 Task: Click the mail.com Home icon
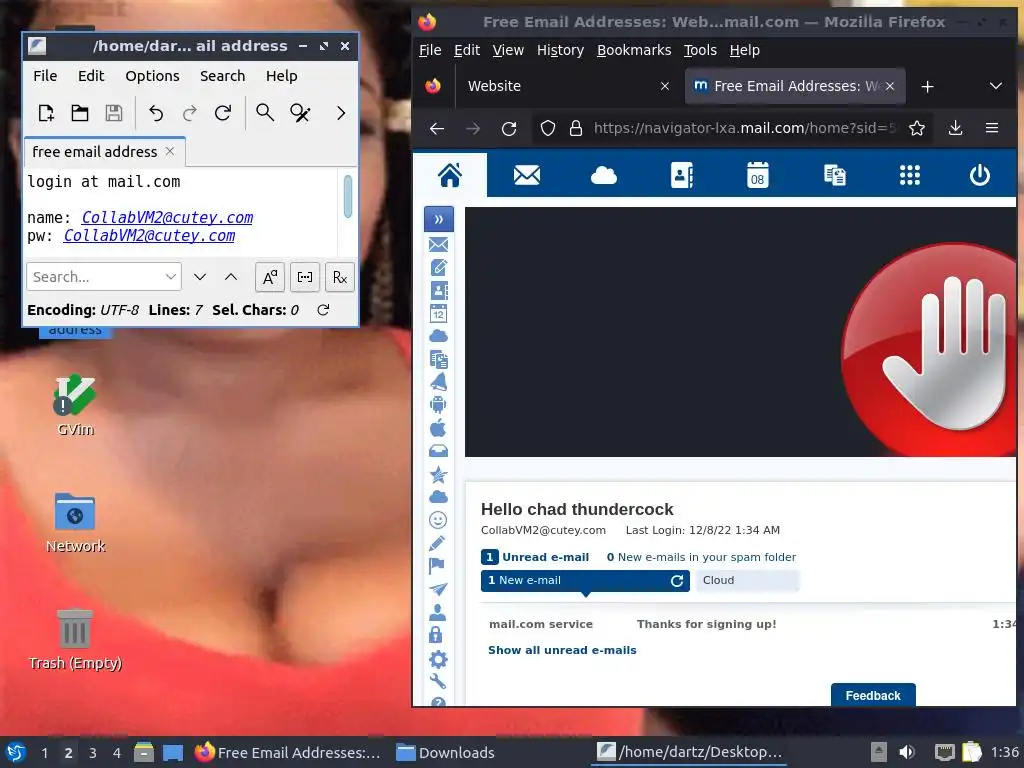[450, 175]
